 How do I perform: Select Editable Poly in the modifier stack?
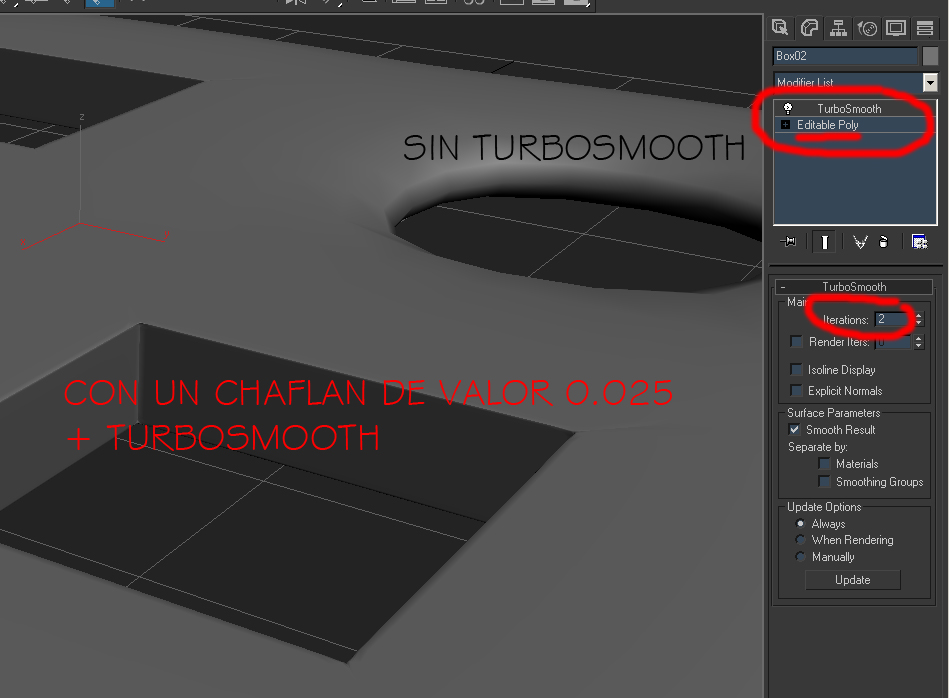pyautogui.click(x=828, y=125)
